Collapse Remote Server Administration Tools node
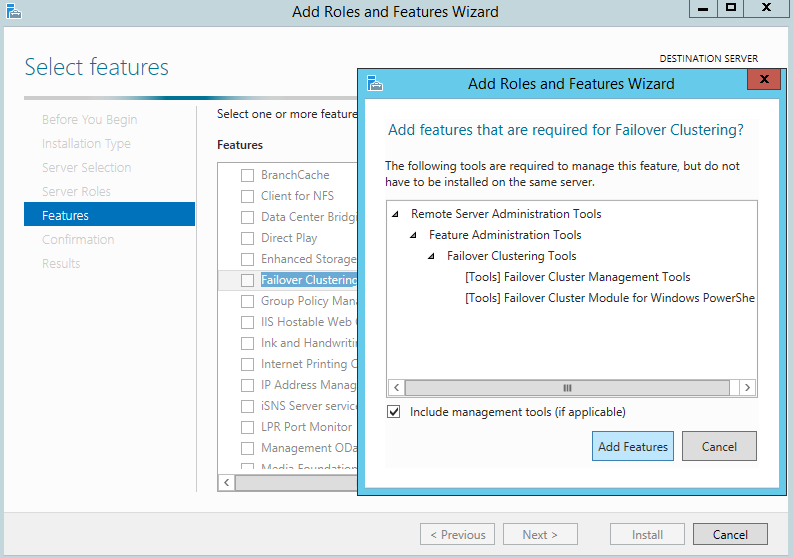This screenshot has width=793, height=558. point(395,214)
